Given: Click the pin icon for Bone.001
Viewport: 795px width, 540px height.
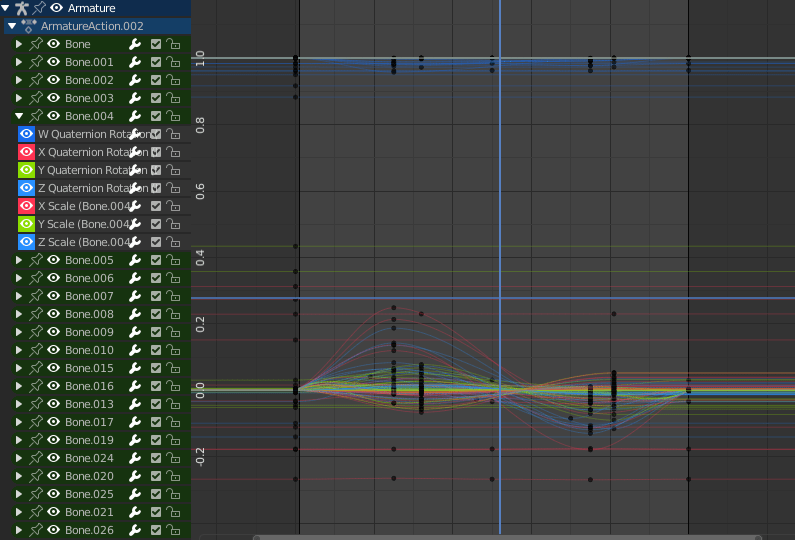Looking at the screenshot, I should (36, 62).
